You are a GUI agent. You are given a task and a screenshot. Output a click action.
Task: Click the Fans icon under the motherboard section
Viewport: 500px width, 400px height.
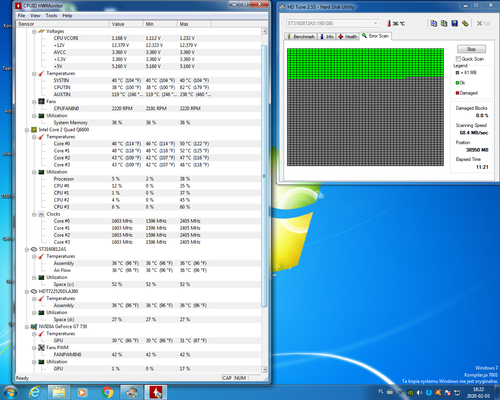tap(41, 101)
